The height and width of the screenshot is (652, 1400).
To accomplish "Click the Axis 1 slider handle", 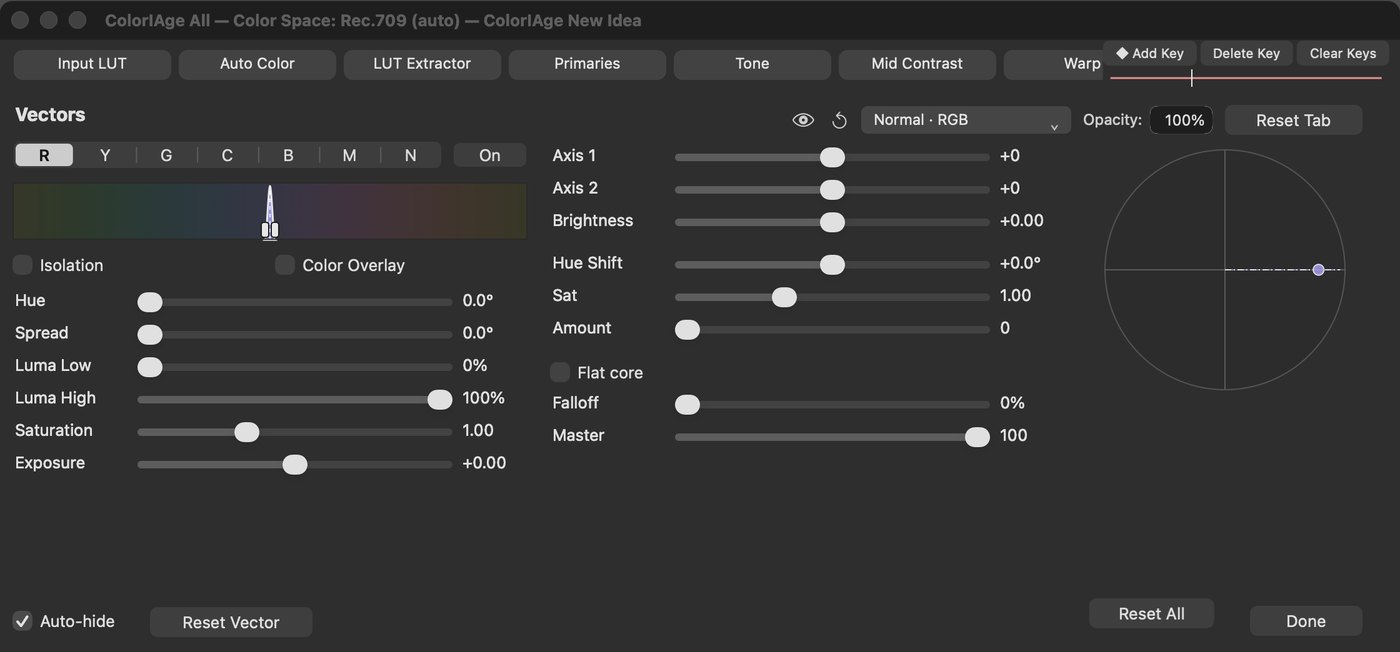I will (x=832, y=157).
